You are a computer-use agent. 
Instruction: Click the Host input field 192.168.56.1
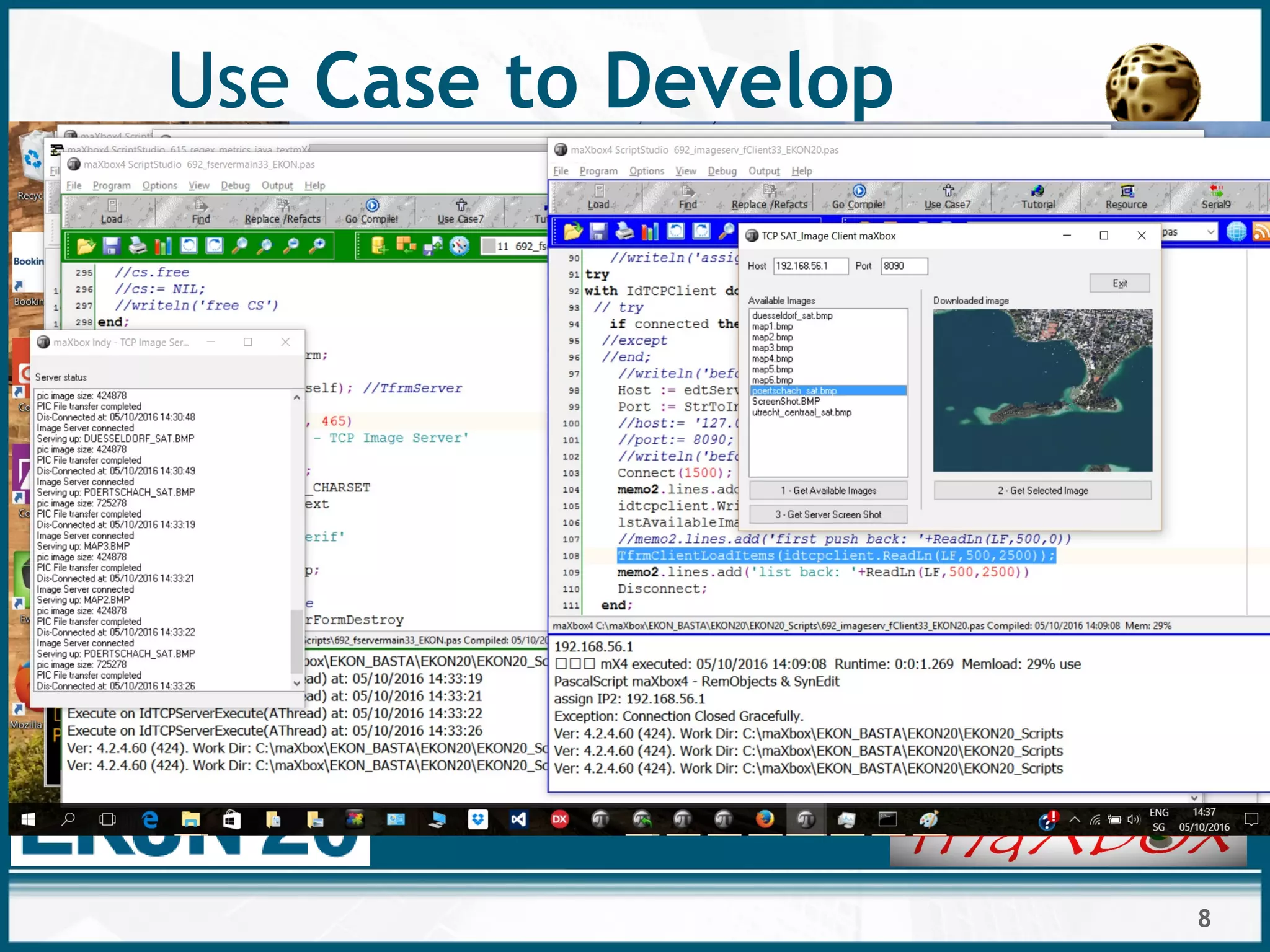810,266
